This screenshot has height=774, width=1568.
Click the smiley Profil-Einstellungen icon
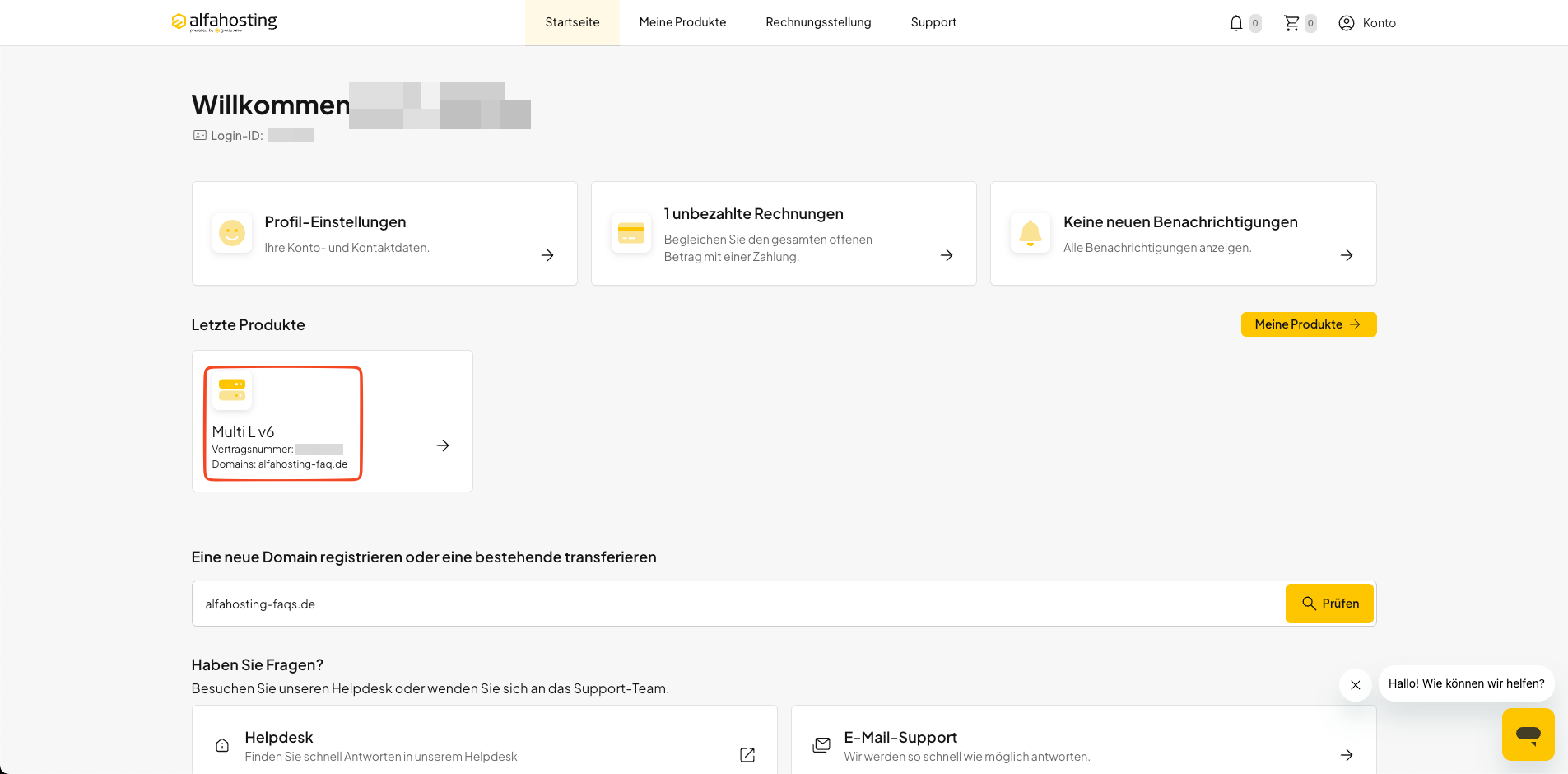[232, 233]
